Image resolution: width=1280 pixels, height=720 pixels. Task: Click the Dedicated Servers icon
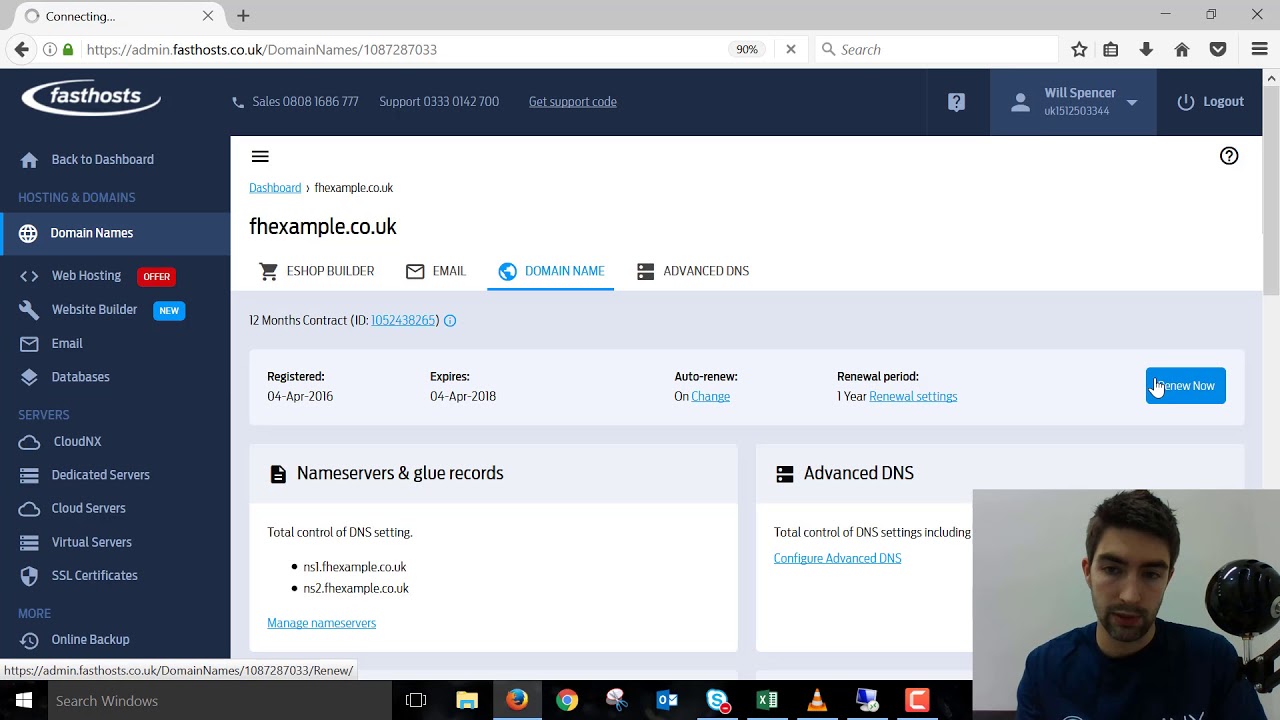pyautogui.click(x=29, y=475)
